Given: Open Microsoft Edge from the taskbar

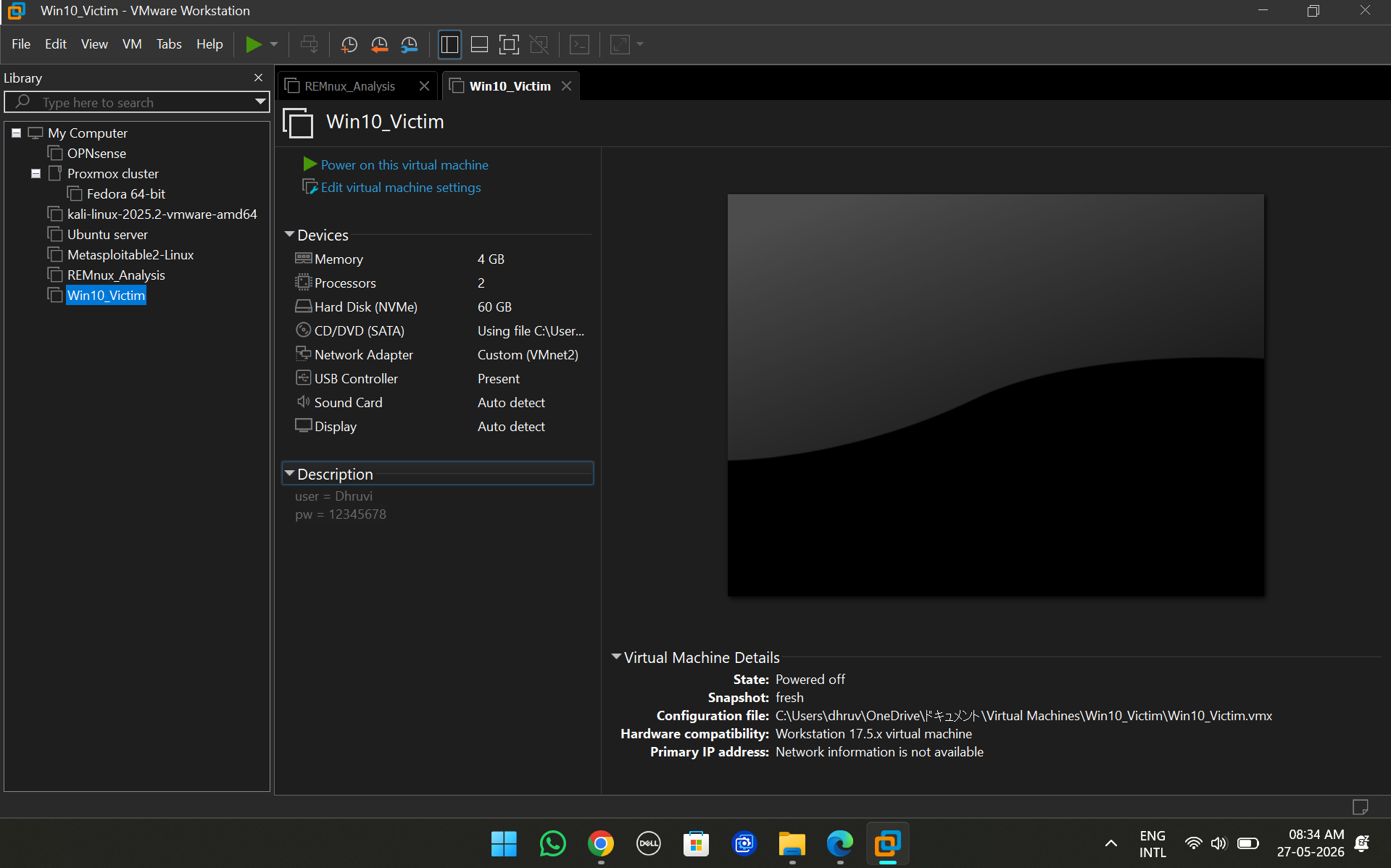Looking at the screenshot, I should click(x=839, y=844).
